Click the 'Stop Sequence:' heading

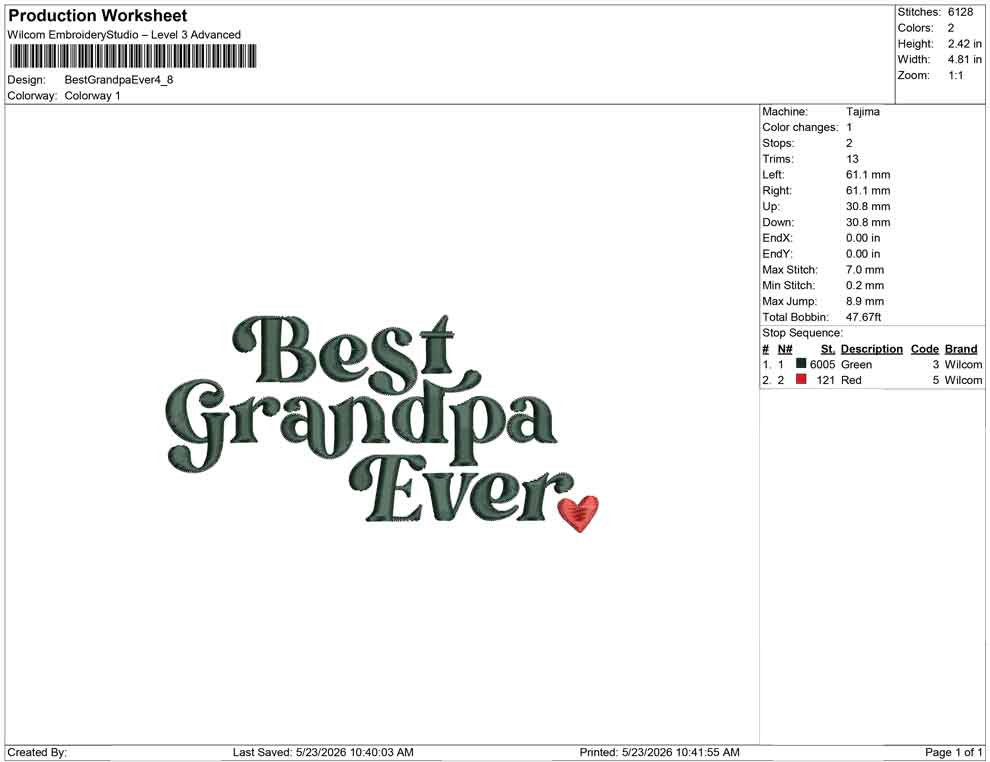[x=802, y=333]
